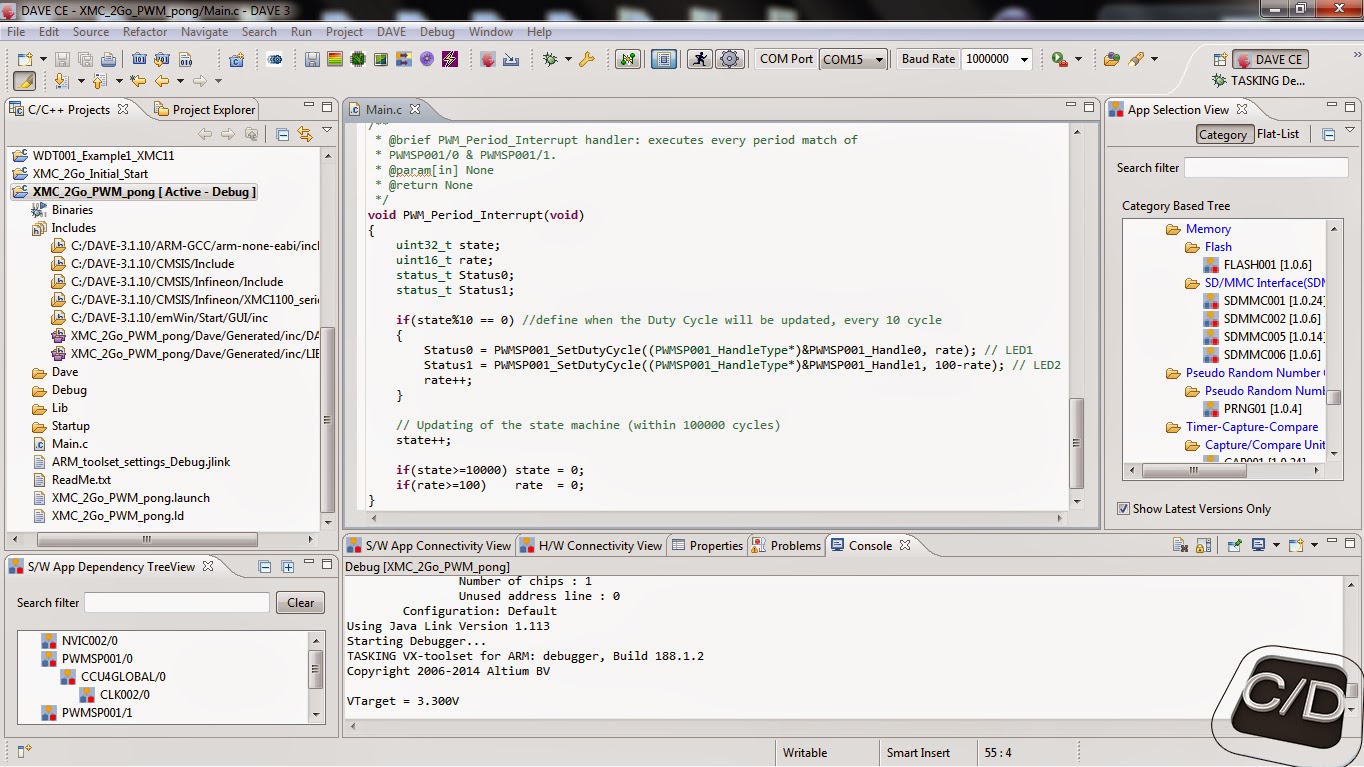The height and width of the screenshot is (767, 1364).
Task: Click the green chip icon in toolbar
Action: coord(358,59)
